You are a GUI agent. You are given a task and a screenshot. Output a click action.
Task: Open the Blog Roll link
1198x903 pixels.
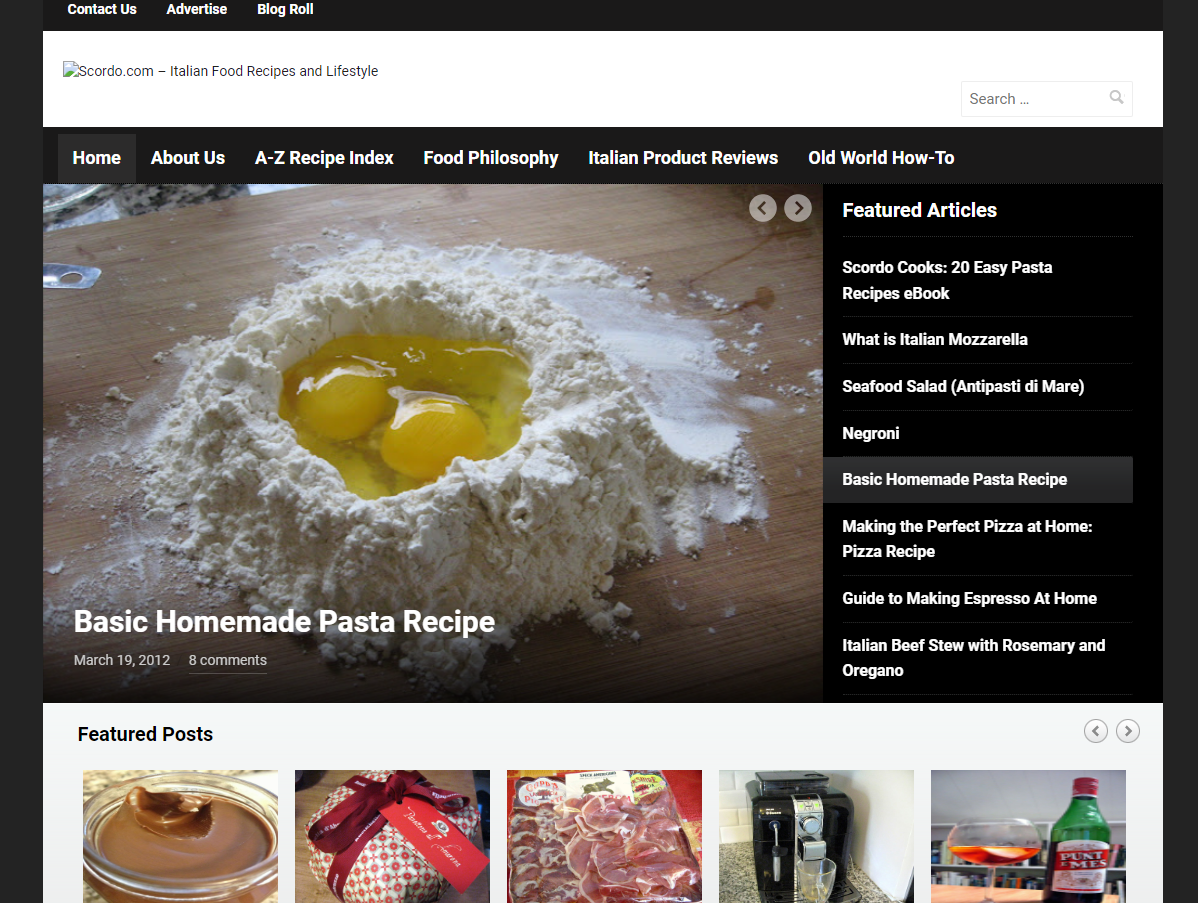tap(285, 9)
